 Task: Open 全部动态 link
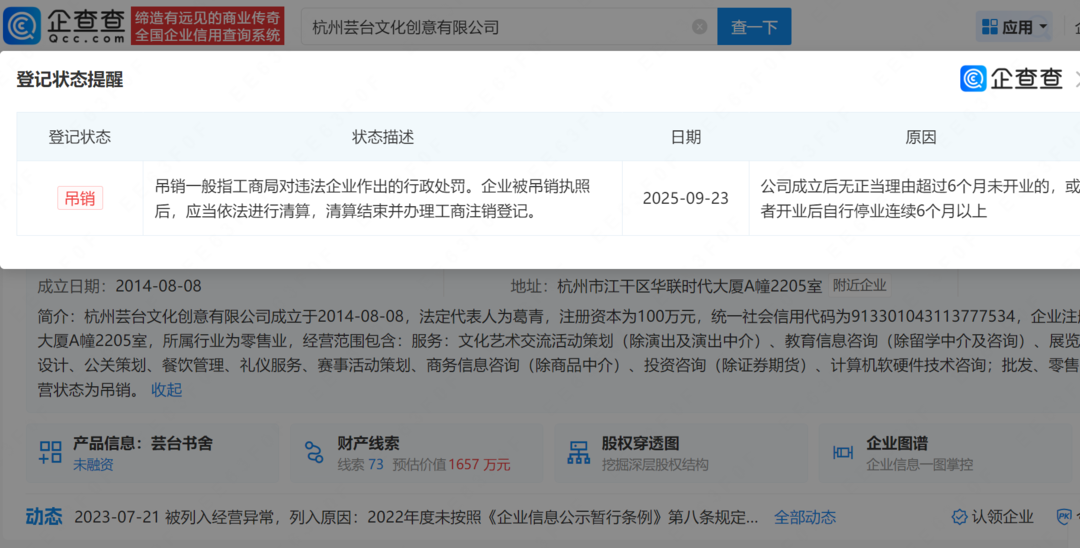[804, 517]
